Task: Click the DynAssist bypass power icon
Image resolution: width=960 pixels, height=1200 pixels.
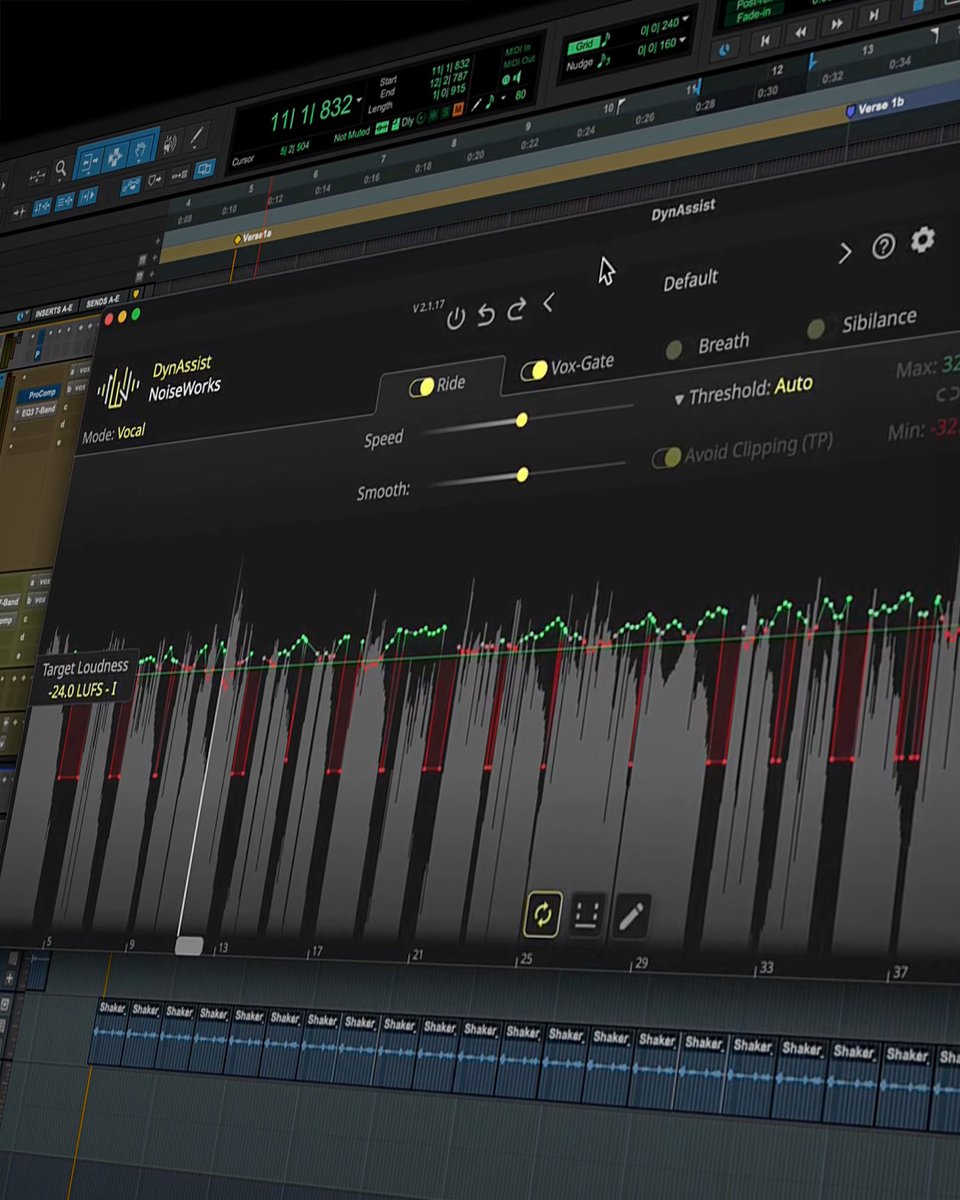Action: pos(455,318)
